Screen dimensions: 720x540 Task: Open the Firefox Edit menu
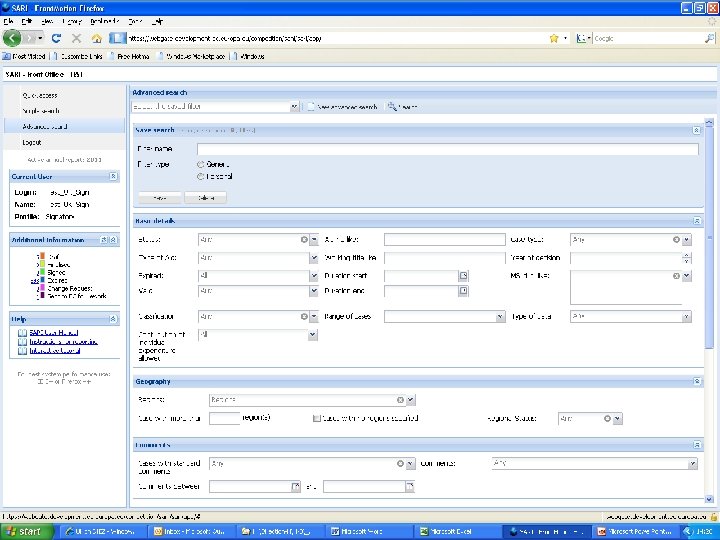[x=27, y=21]
